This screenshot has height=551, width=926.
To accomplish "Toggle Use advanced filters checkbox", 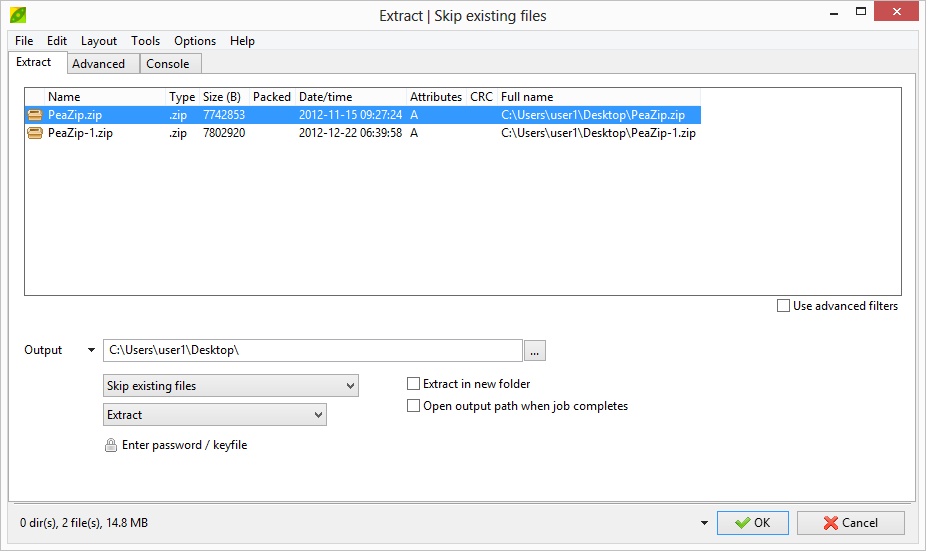I will (783, 306).
